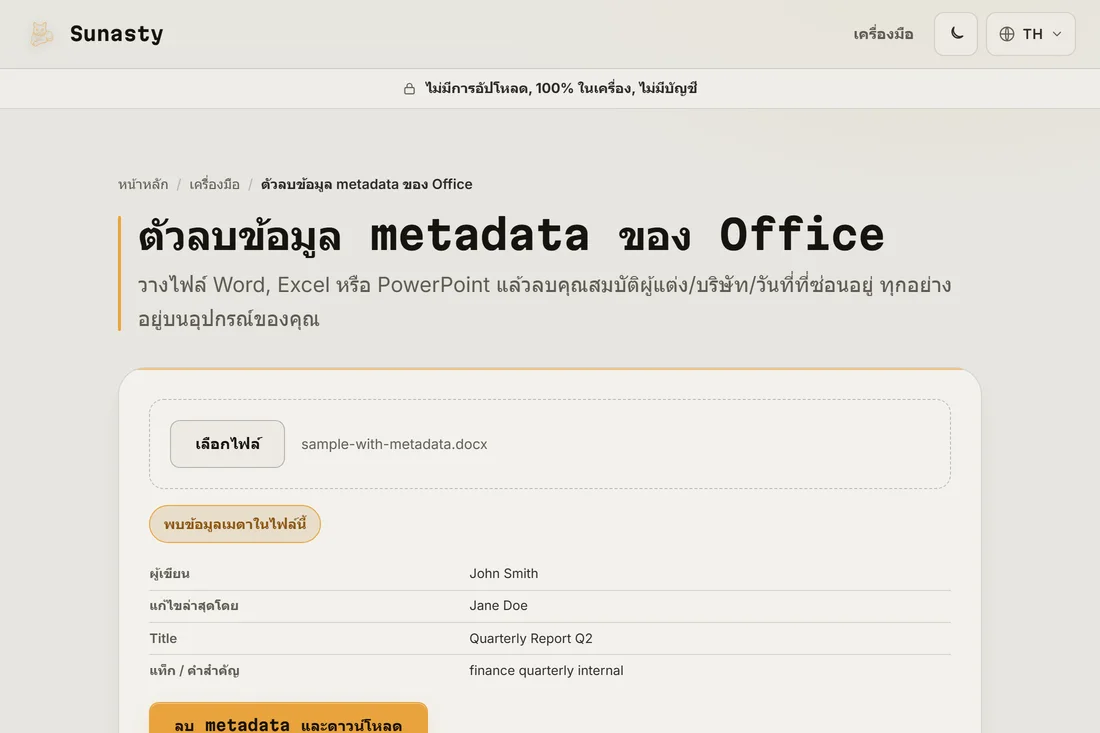Expand the TH language dropdown
Screen dimensions: 1100x733
point(1031,34)
